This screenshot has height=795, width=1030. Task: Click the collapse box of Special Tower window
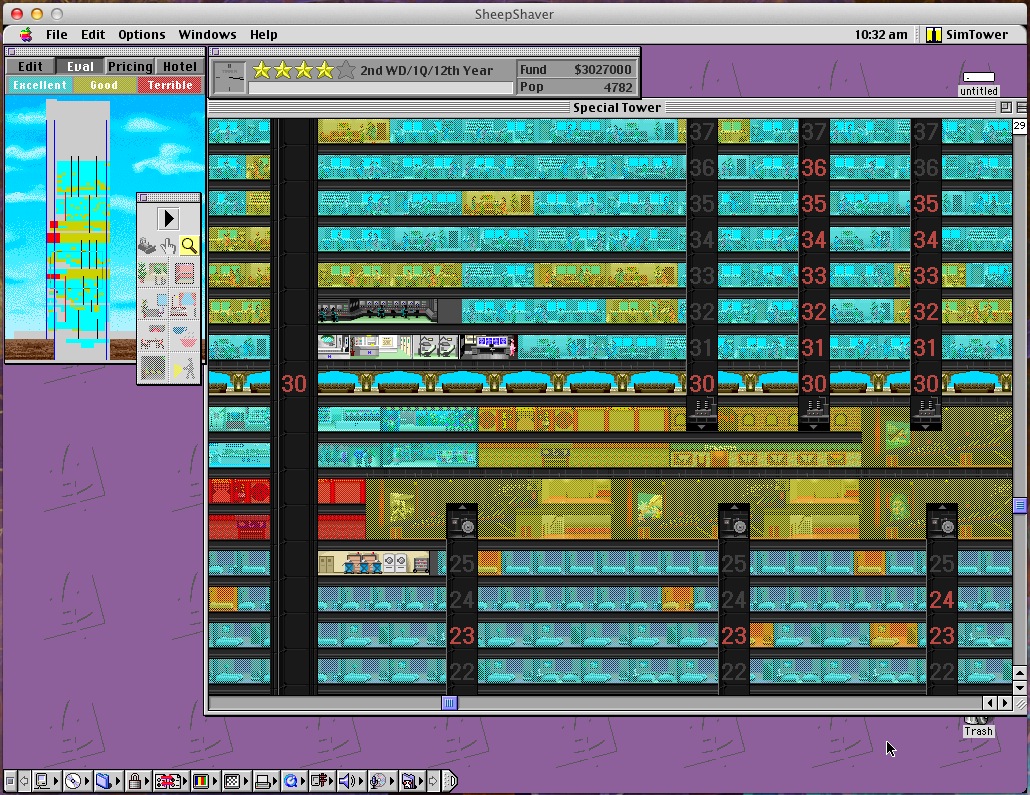(1022, 107)
